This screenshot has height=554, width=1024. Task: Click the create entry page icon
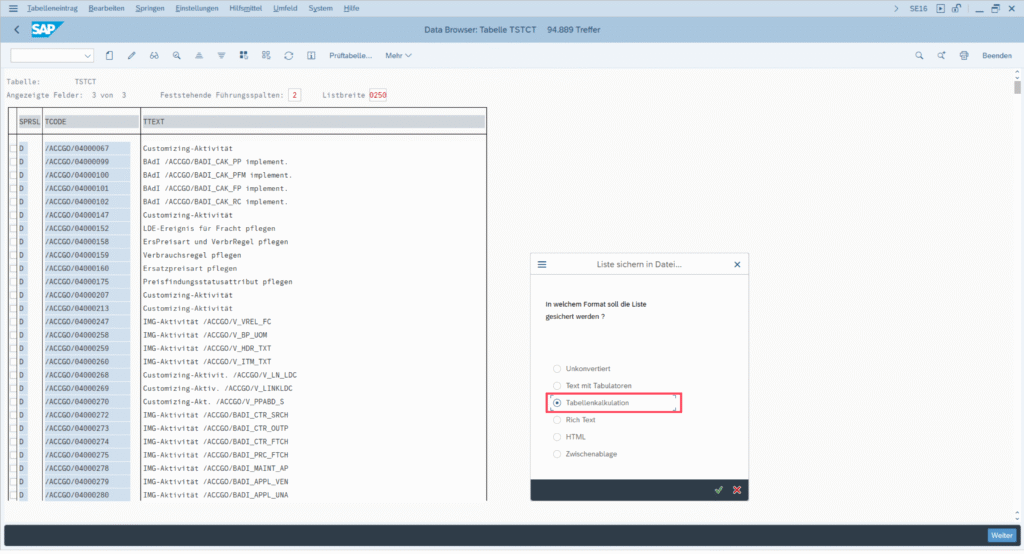click(109, 56)
